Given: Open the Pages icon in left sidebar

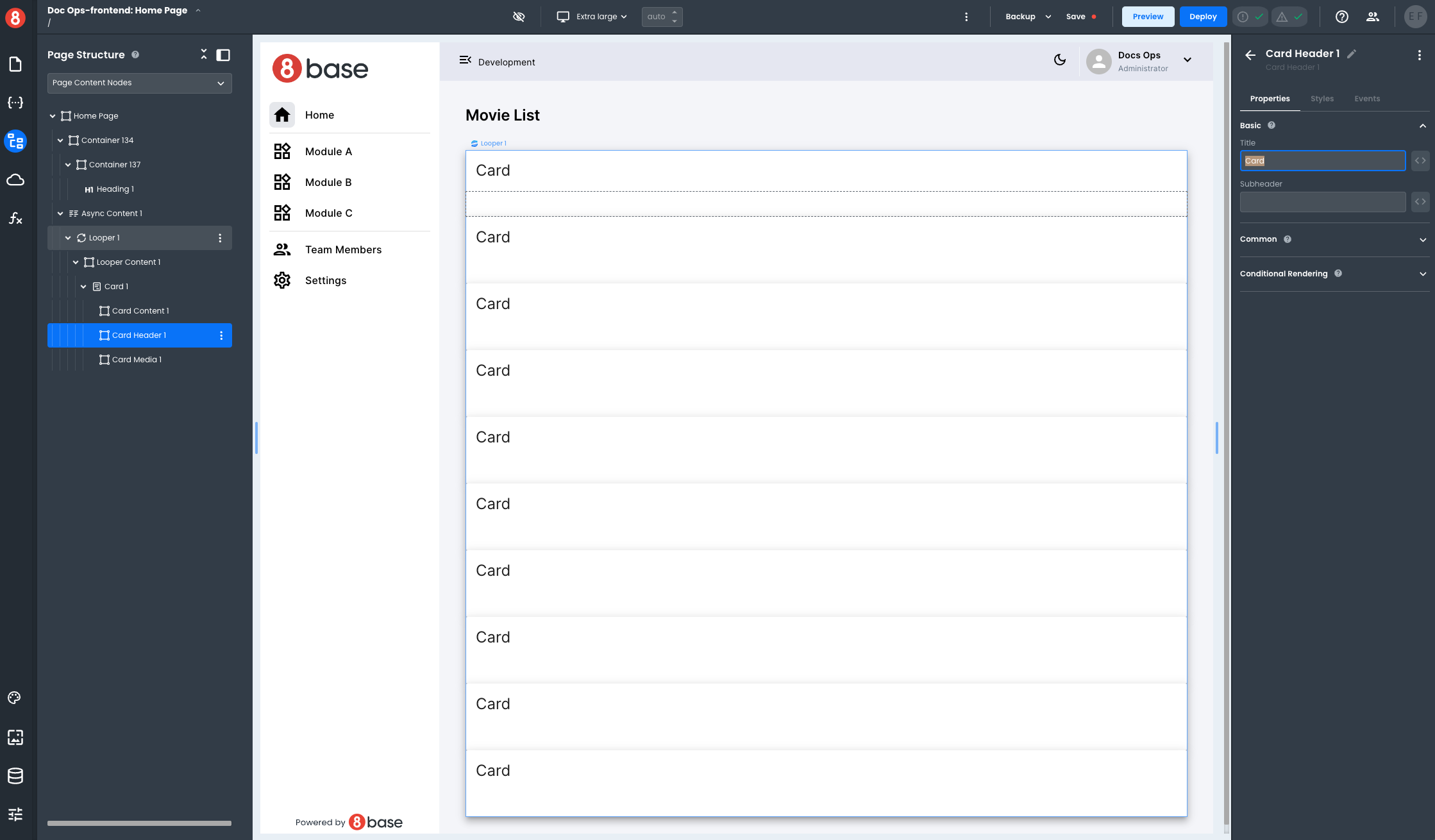Looking at the screenshot, I should (x=15, y=64).
